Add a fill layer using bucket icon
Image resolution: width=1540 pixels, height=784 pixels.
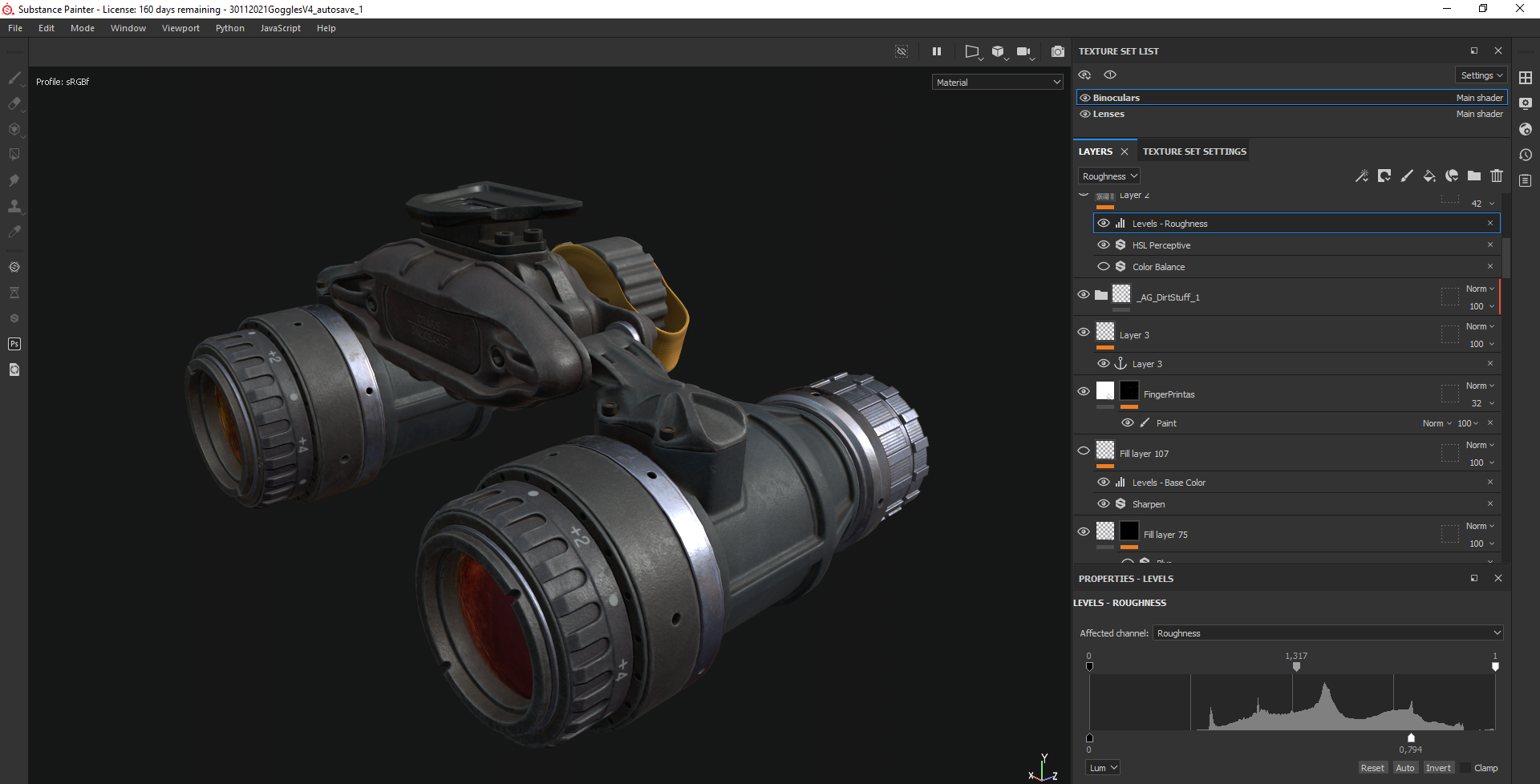1429,176
